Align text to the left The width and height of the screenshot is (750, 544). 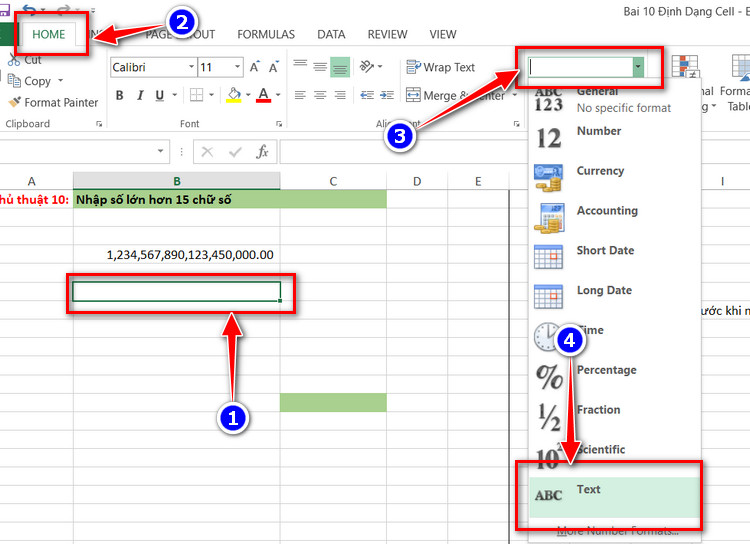pos(300,95)
